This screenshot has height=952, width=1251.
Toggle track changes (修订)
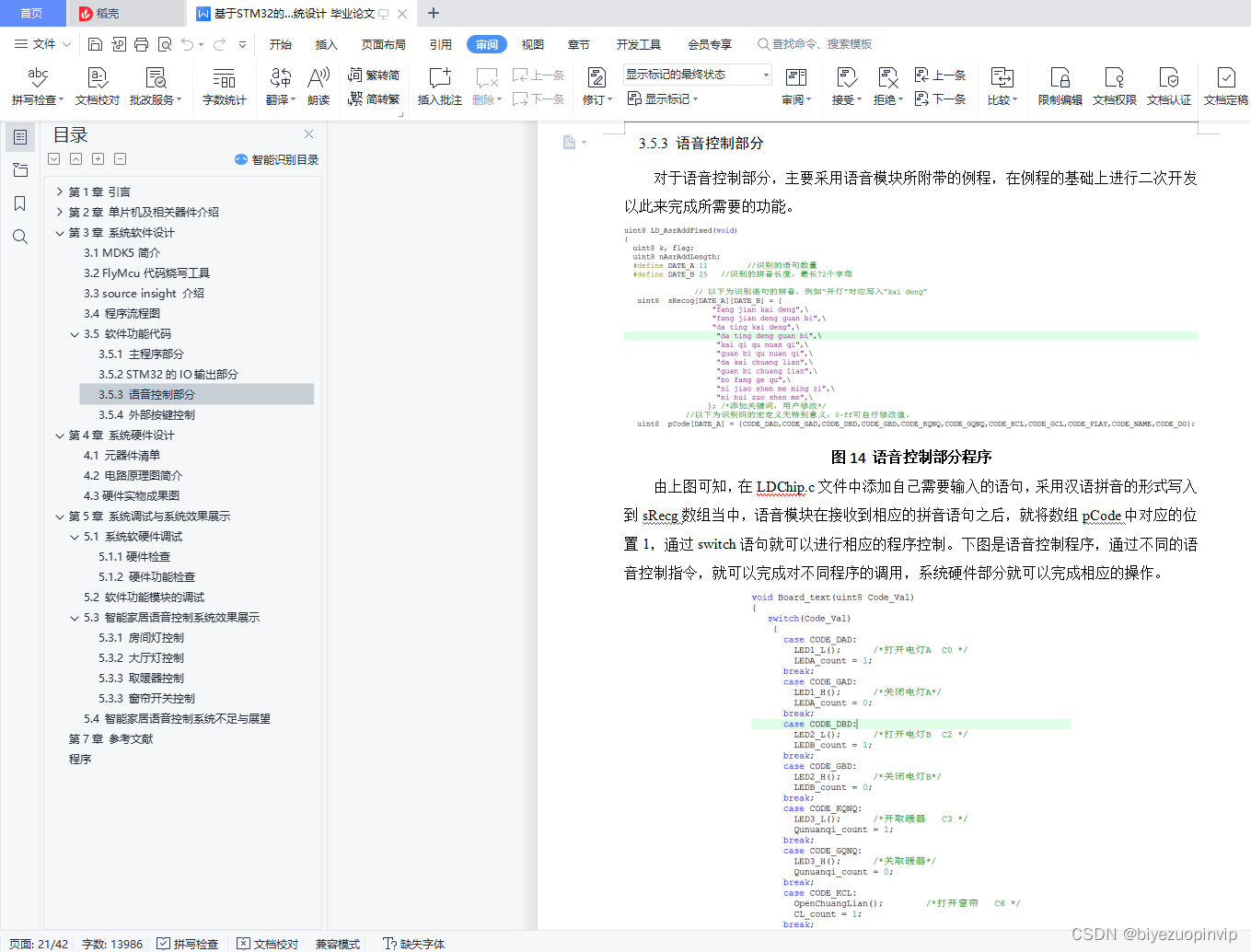[x=597, y=87]
